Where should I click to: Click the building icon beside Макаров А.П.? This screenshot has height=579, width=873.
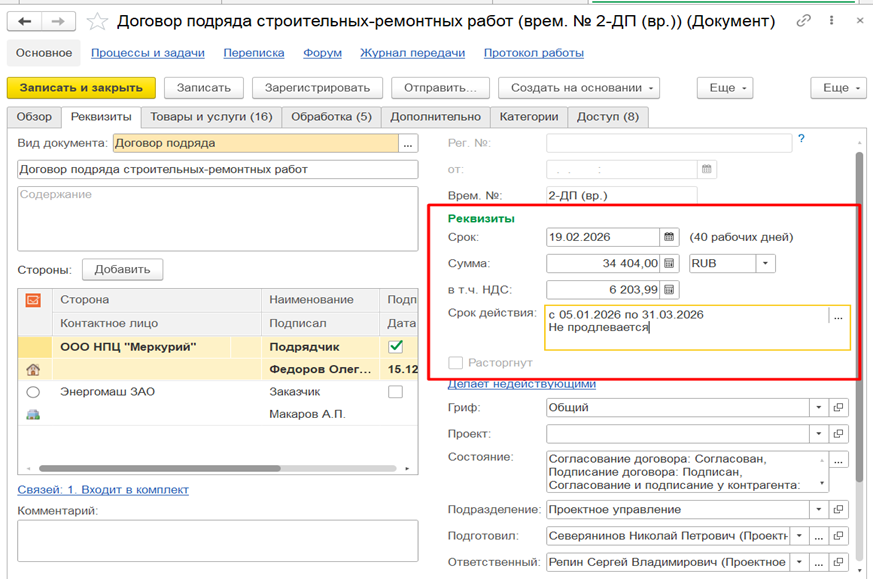click(x=33, y=414)
